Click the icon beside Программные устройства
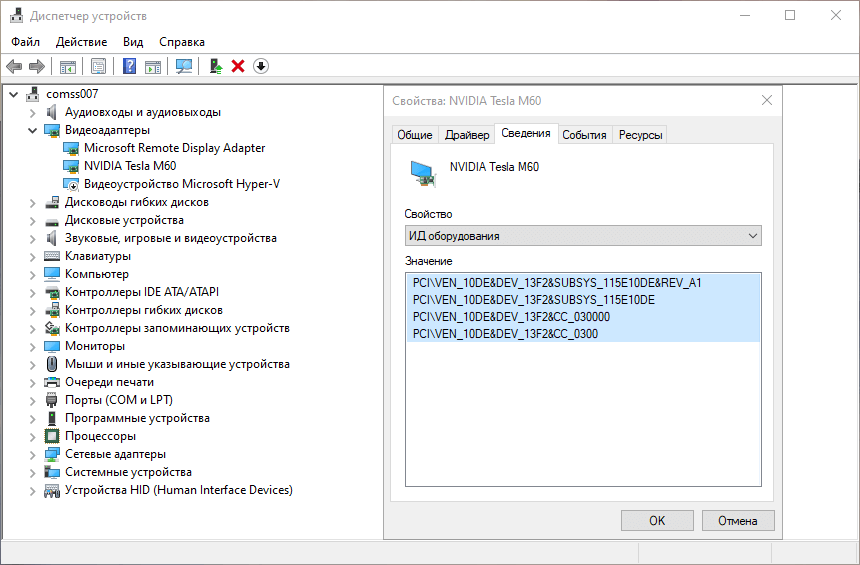The width and height of the screenshot is (860, 565). pos(52,419)
